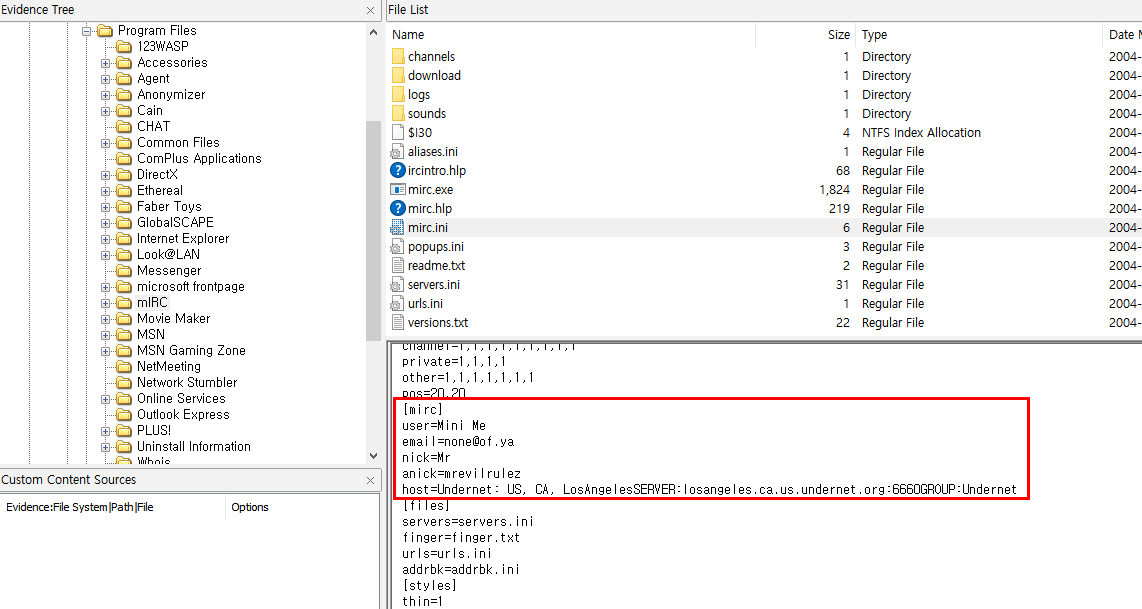Click the nick=Mr line in viewer
Viewport: 1142px width, 609px height.
[x=426, y=457]
